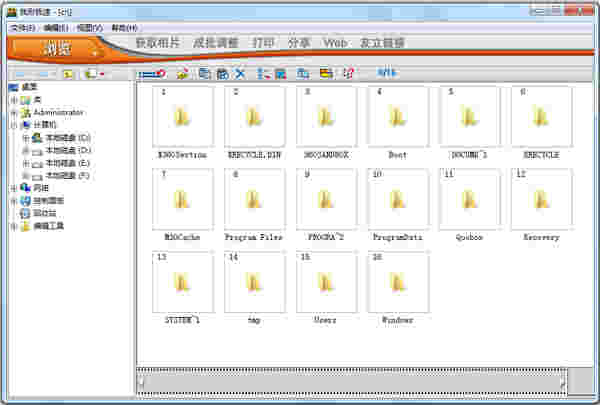Click the paste clipboard toolbar icon
The width and height of the screenshot is (600, 405).
coord(222,73)
